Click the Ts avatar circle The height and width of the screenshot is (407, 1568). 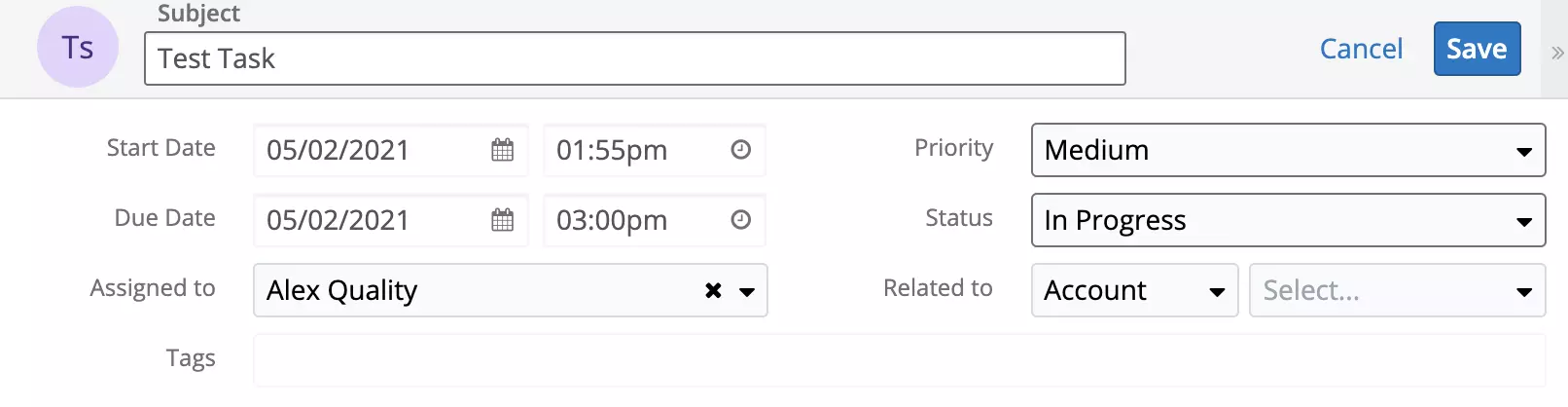coord(78,48)
